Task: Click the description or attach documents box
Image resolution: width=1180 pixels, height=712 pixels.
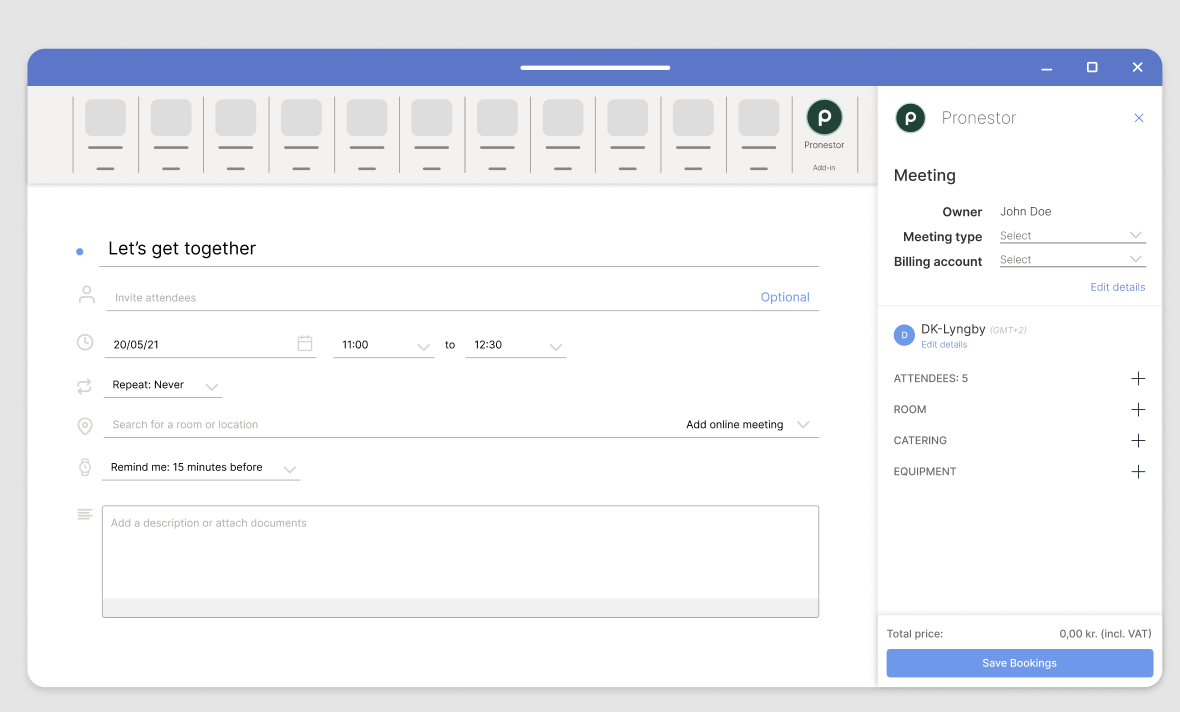Action: [x=461, y=561]
